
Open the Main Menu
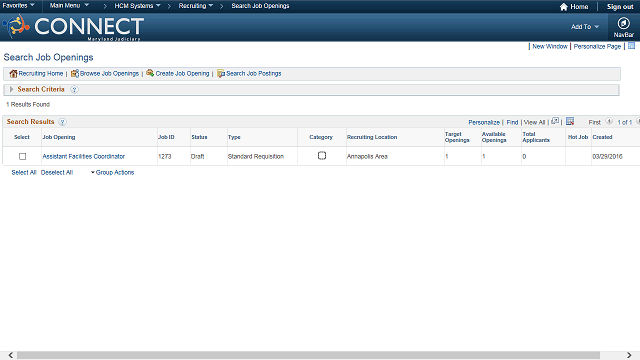pyautogui.click(x=69, y=5)
